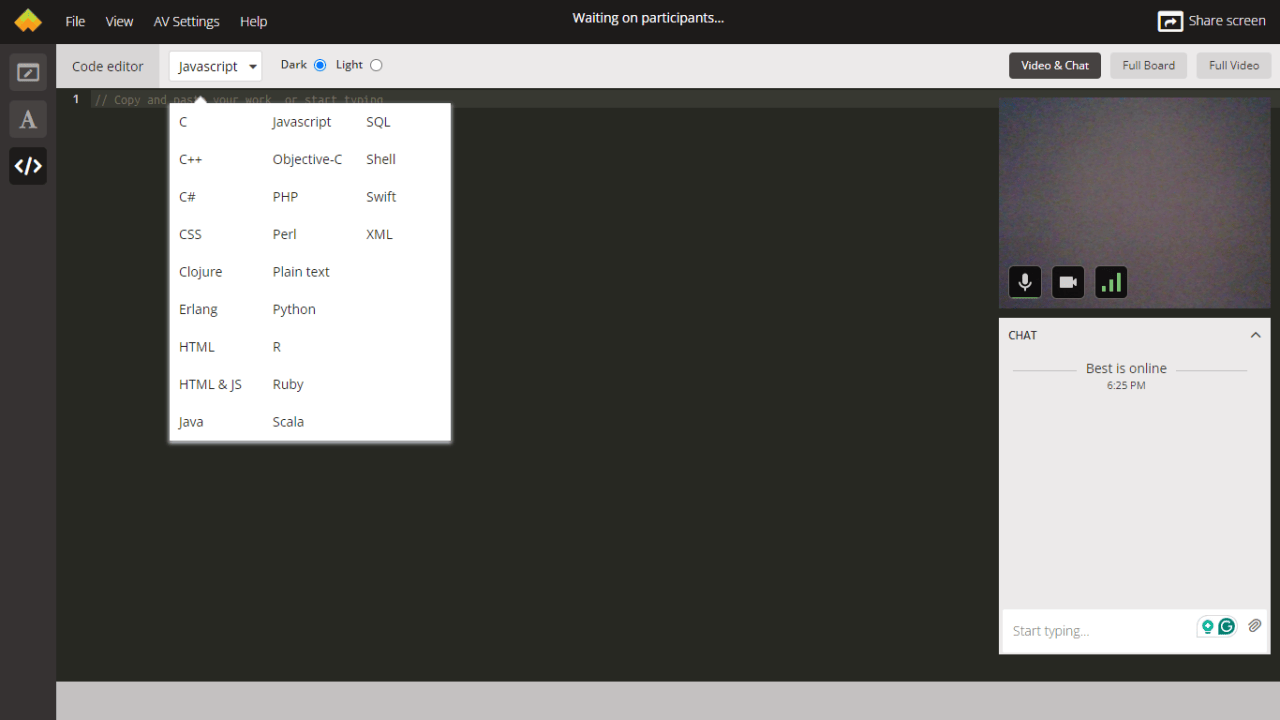Open the language selection dropdown
The width and height of the screenshot is (1280, 720).
[214, 65]
